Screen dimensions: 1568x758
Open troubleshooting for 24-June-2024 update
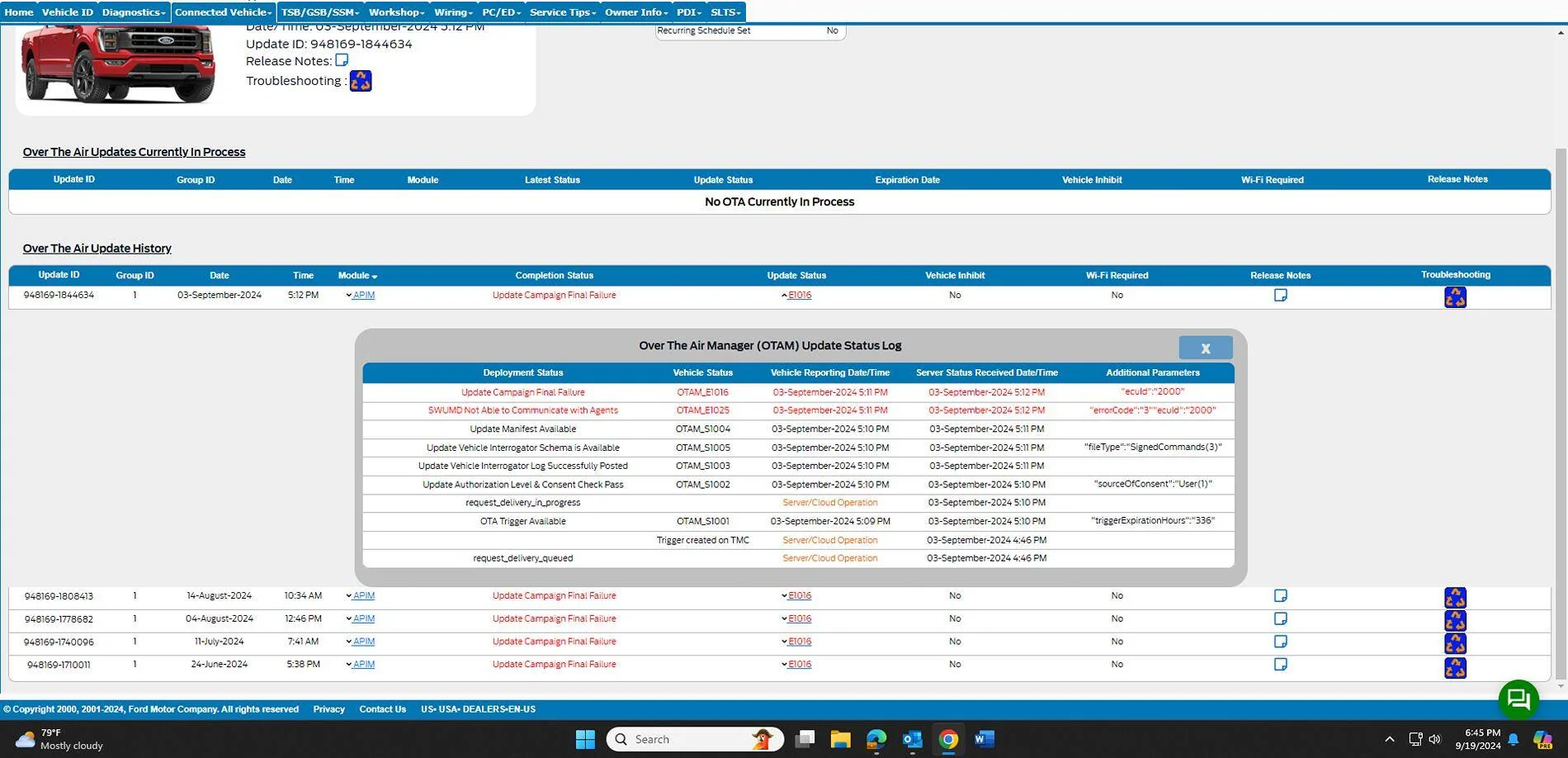[1455, 667]
